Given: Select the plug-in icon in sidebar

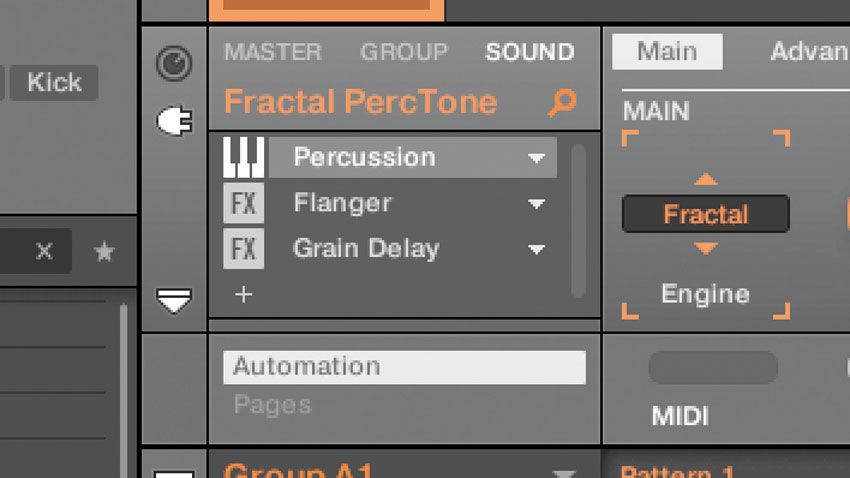Looking at the screenshot, I should [x=174, y=120].
